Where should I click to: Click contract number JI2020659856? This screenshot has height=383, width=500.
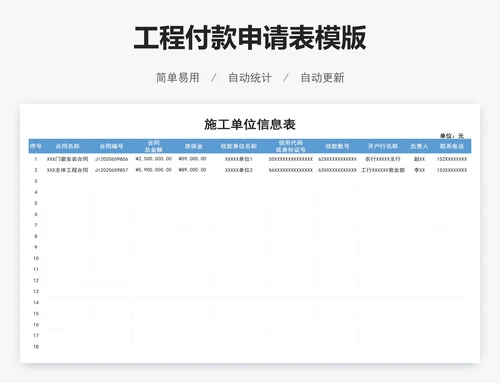111,159
